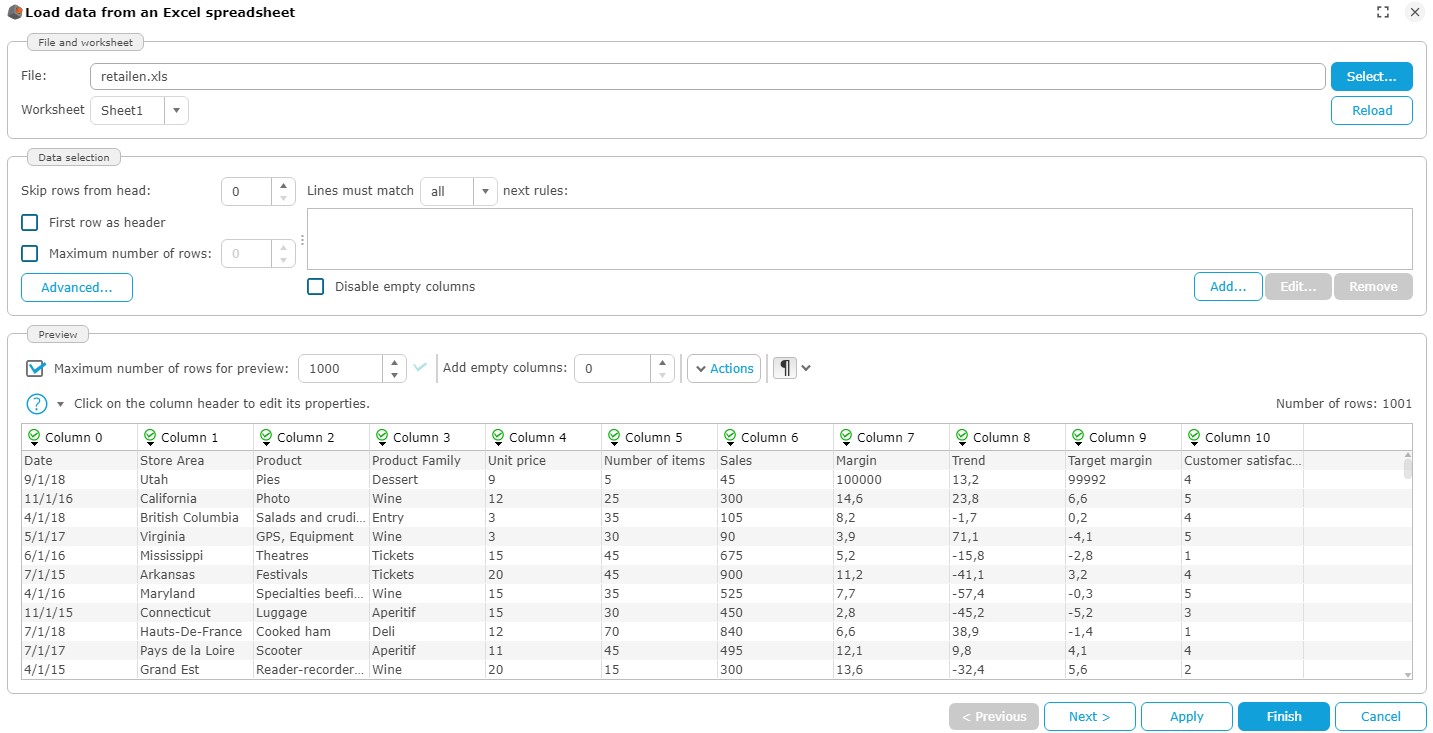Click the Column 5 status check icon
The image size is (1433, 733).
613,437
